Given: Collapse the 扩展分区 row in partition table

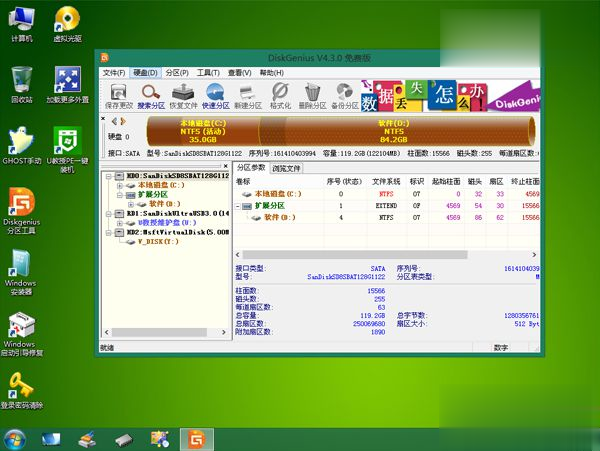Looking at the screenshot, I should pyautogui.click(x=237, y=205).
